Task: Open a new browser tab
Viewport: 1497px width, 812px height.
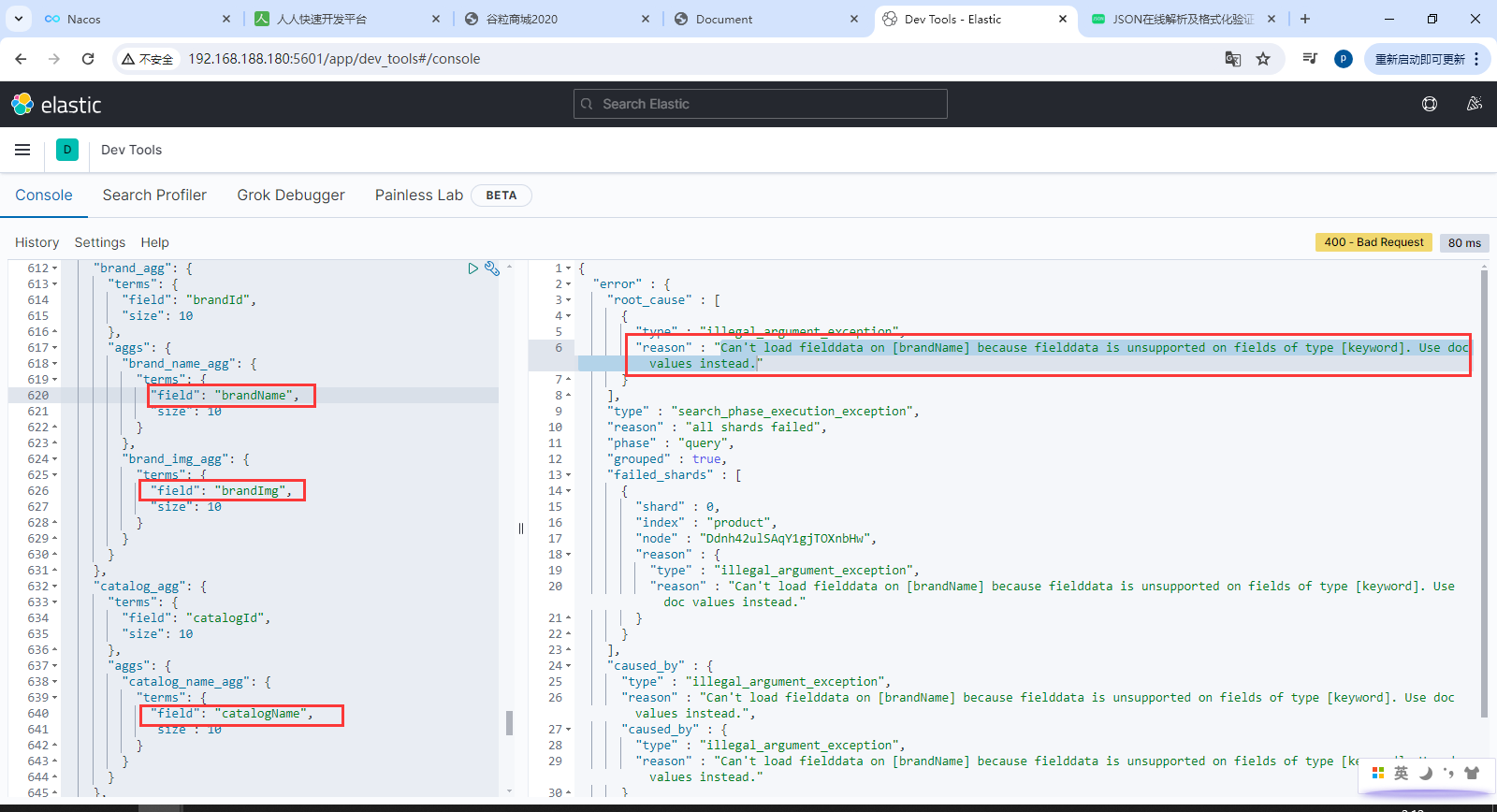Action: tap(1305, 19)
